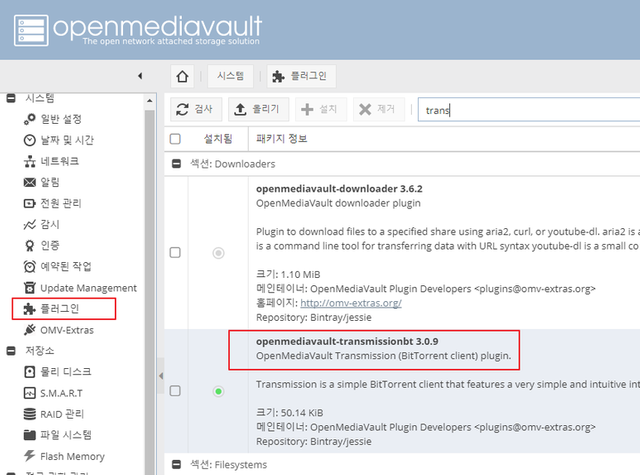Click the sidebar splitter collapse arrow
This screenshot has width=640, height=475.
point(160,376)
